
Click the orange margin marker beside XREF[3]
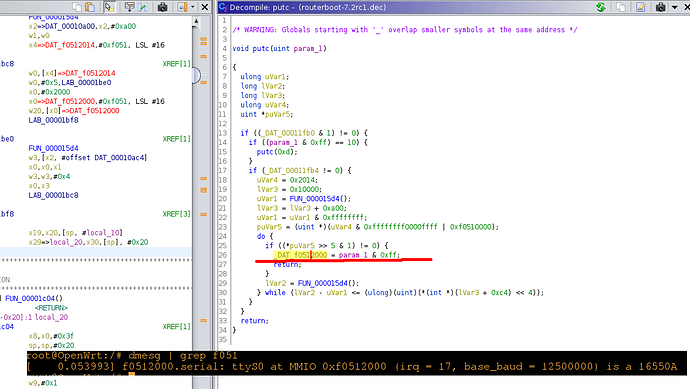[204, 214]
